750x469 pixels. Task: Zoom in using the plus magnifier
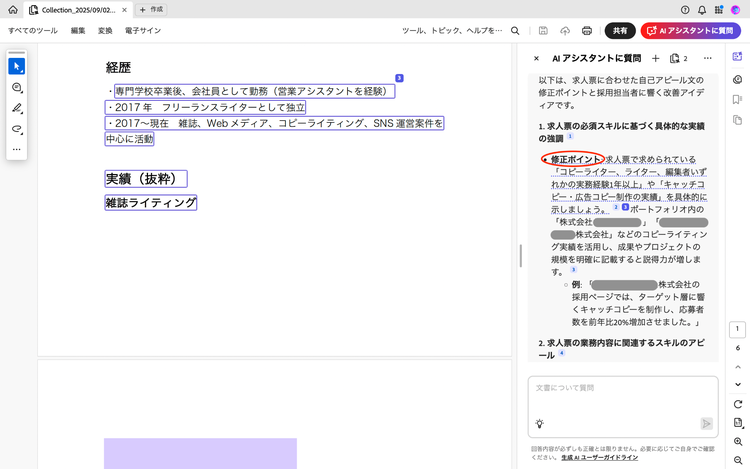(x=737, y=441)
